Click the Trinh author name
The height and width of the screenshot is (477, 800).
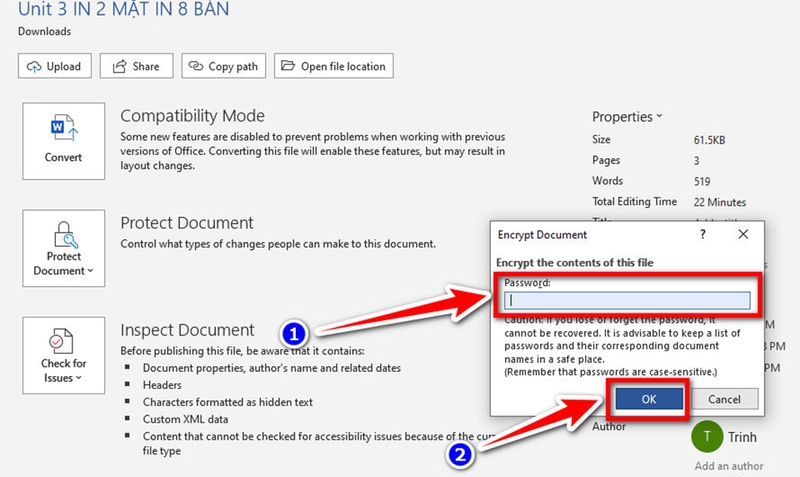click(x=742, y=437)
